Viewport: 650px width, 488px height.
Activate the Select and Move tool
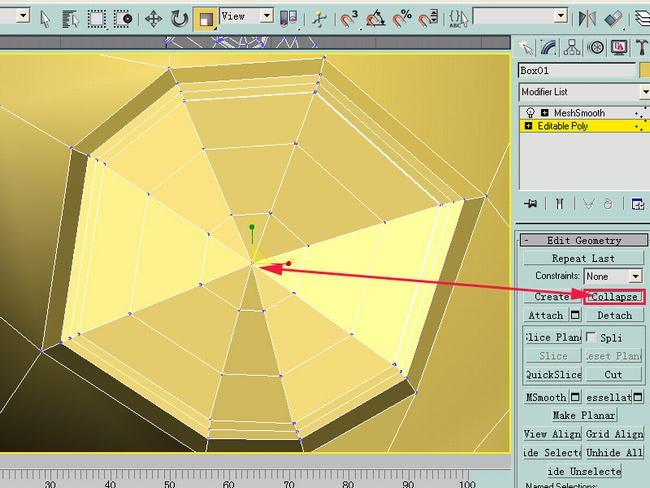point(153,19)
